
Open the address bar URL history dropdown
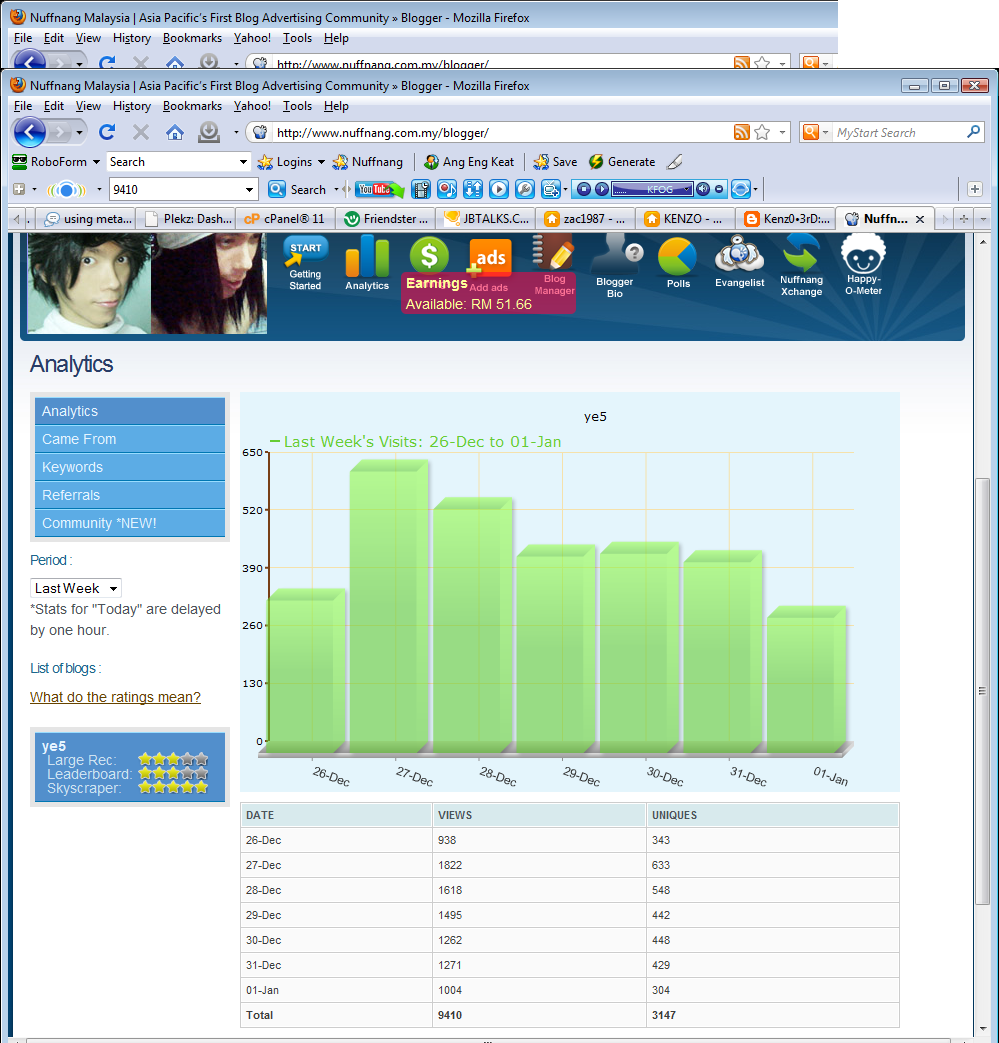point(782,132)
